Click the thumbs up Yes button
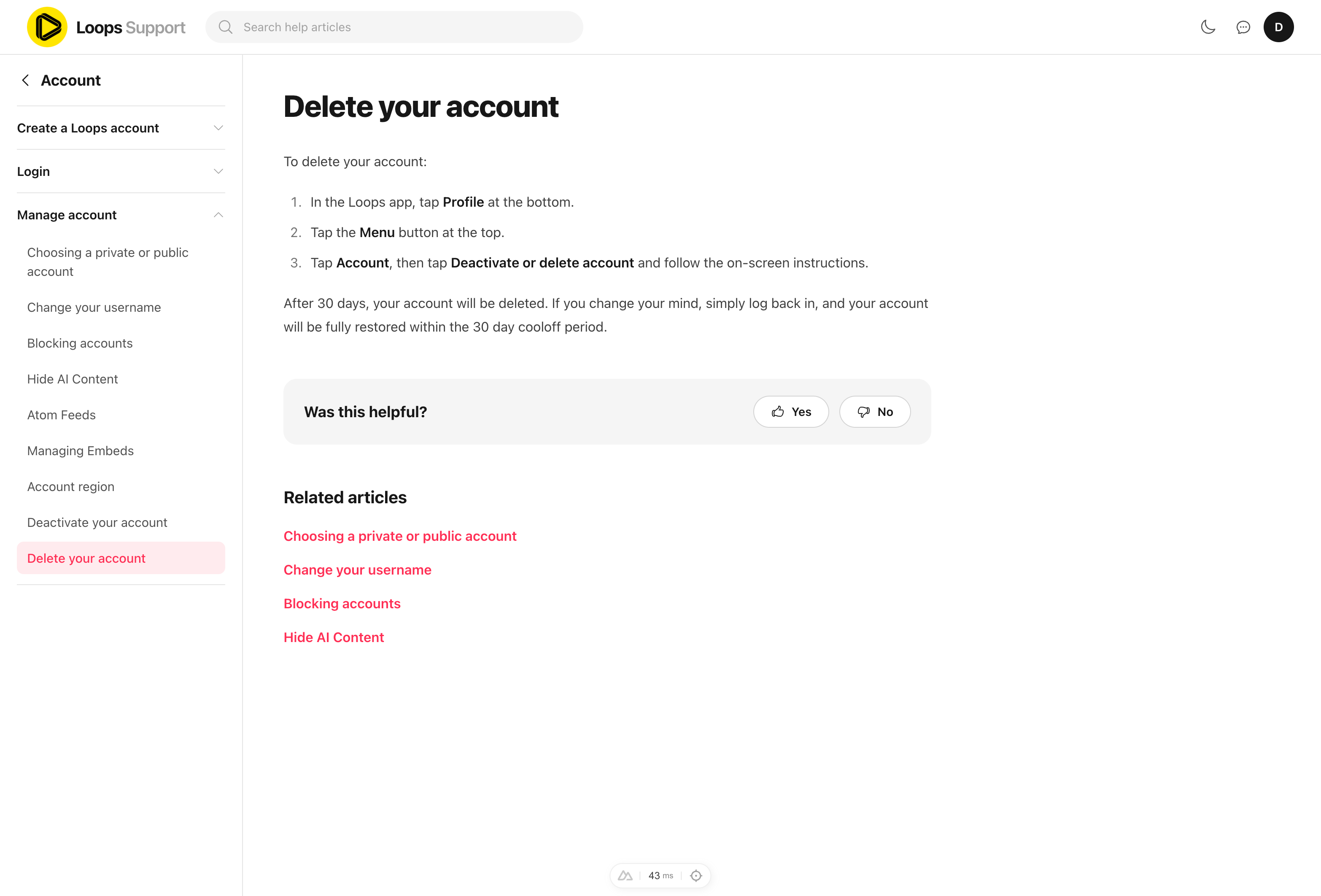This screenshot has height=896, width=1321. tap(791, 412)
